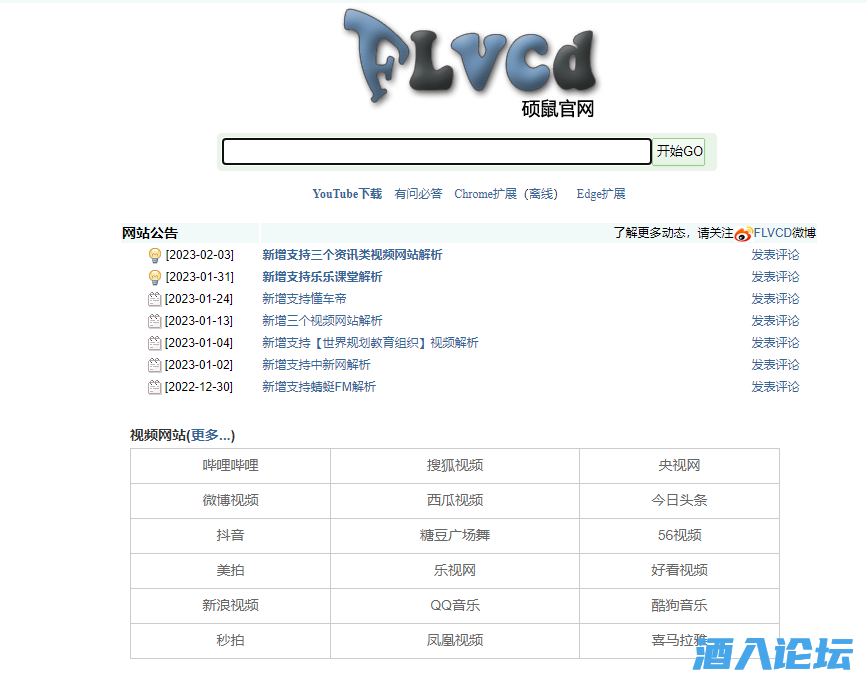Image resolution: width=867 pixels, height=696 pixels.
Task: Focus the video URL input field
Action: (437, 151)
